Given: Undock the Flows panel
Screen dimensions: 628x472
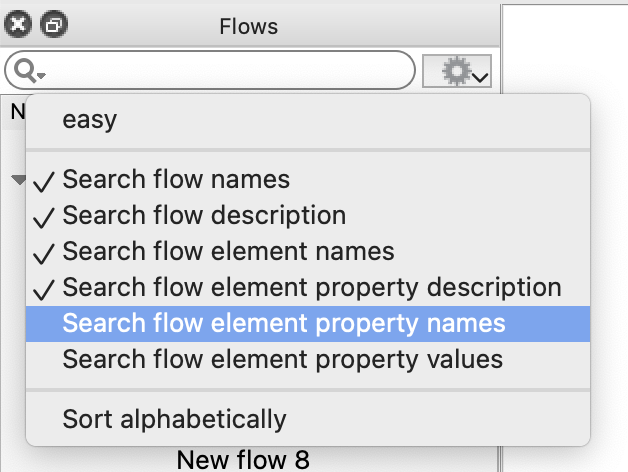Looking at the screenshot, I should (x=54, y=25).
